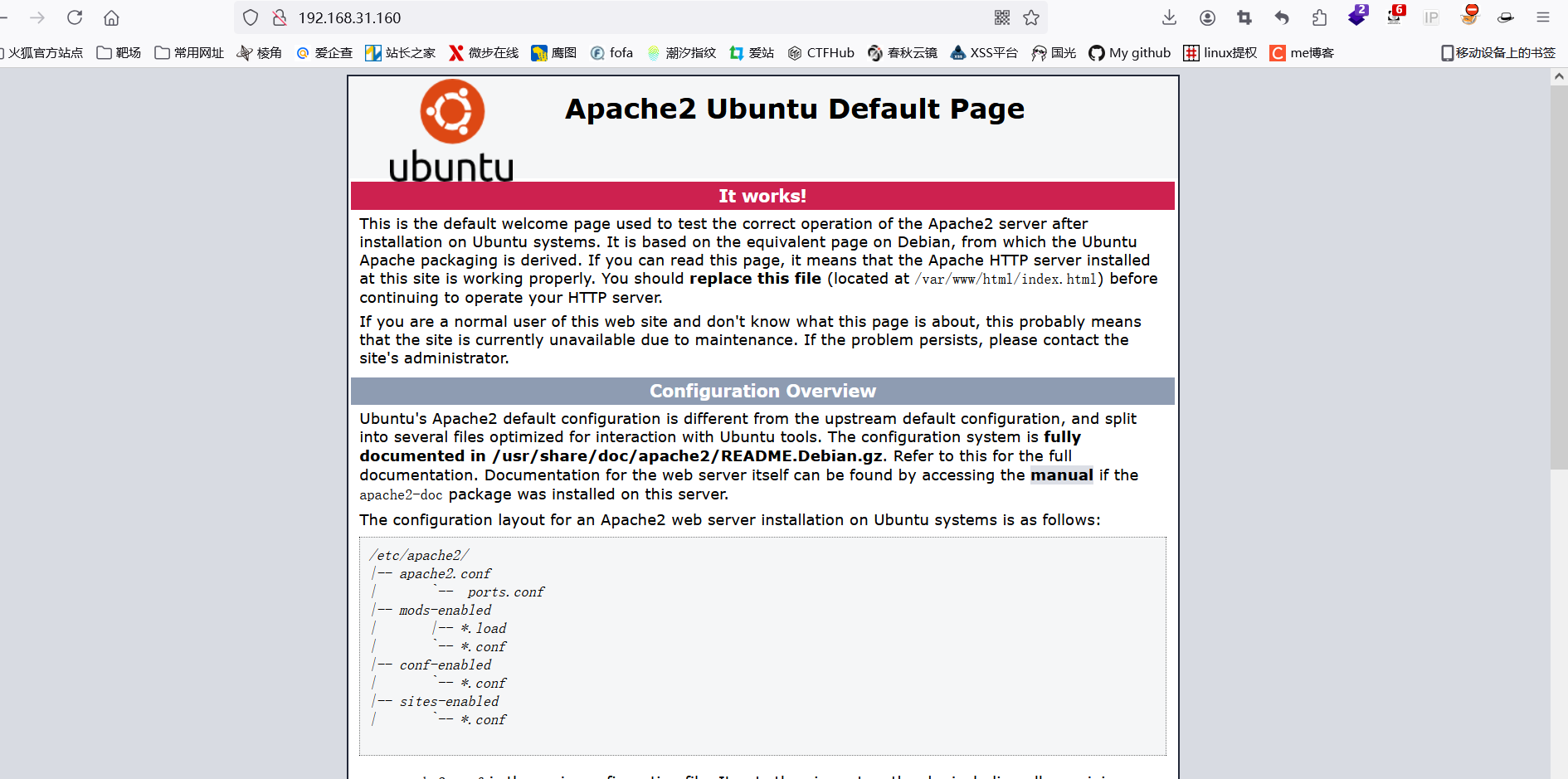Open the extensions puzzle icon
Viewport: 1568px width, 779px height.
(x=1319, y=17)
